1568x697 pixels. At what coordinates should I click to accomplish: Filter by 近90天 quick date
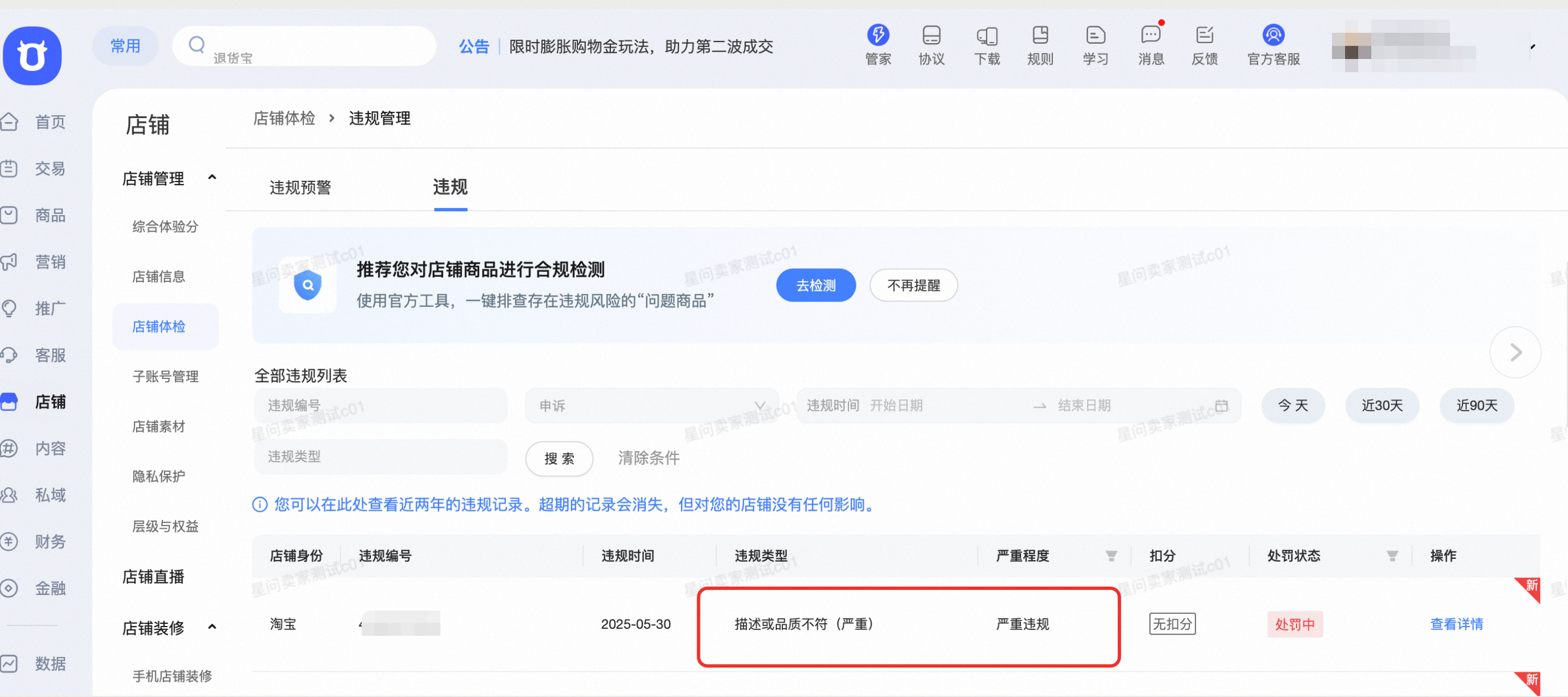coord(1477,405)
